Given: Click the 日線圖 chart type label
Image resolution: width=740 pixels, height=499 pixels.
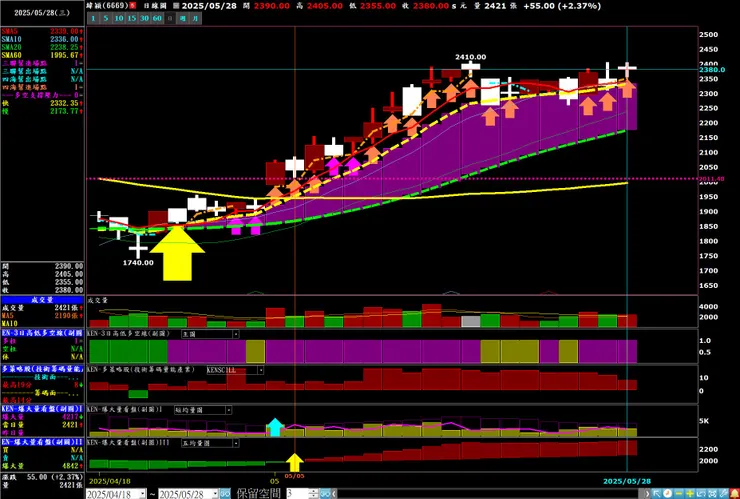Looking at the screenshot, I should [x=155, y=6].
